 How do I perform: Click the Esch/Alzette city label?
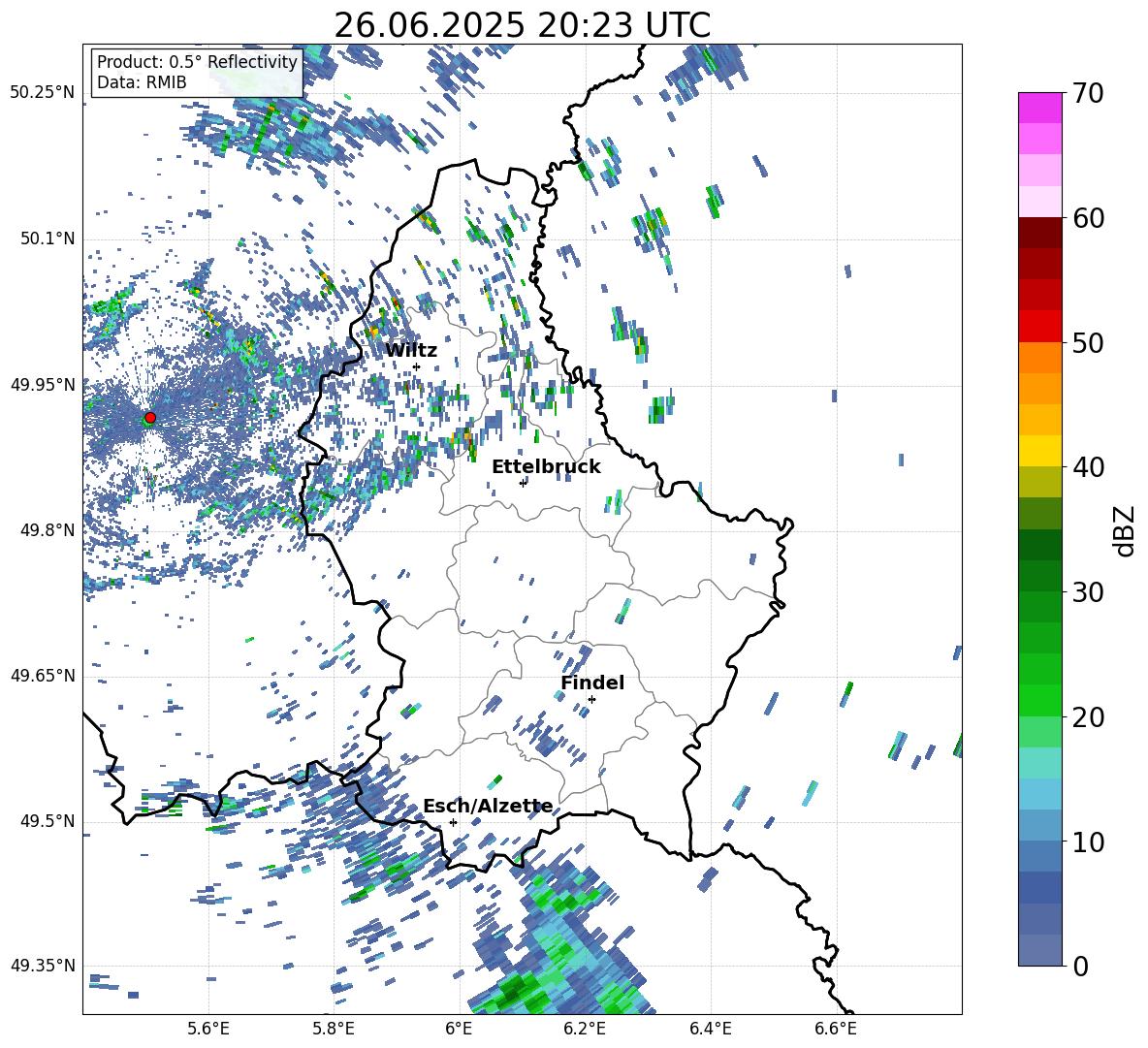488,807
